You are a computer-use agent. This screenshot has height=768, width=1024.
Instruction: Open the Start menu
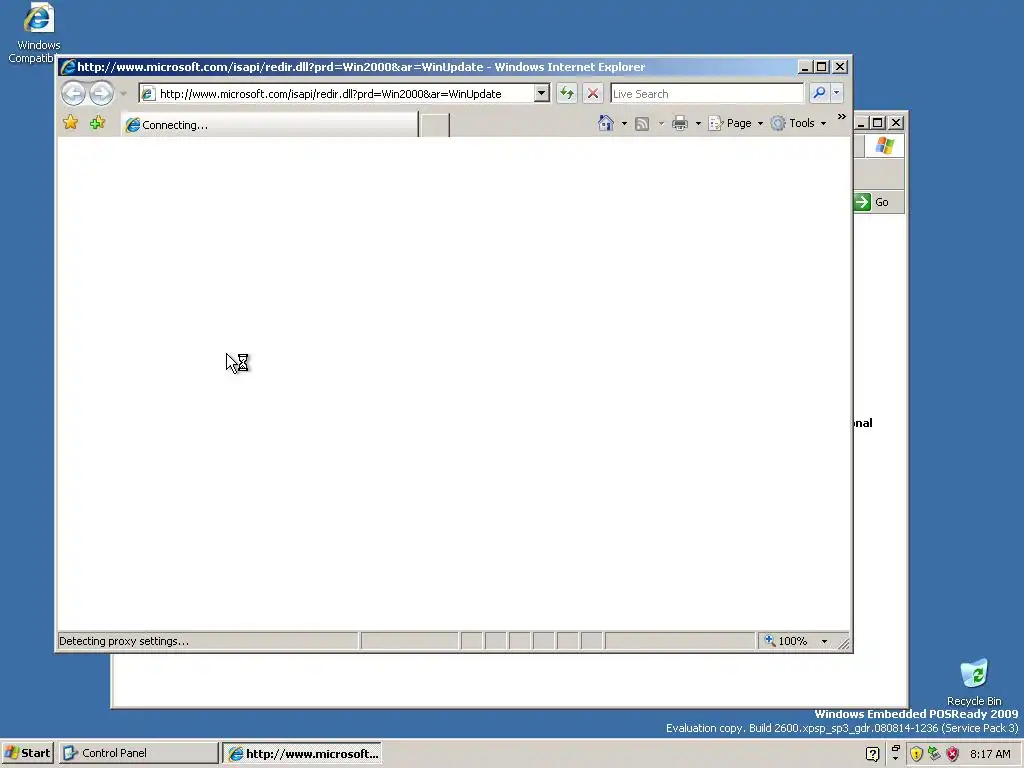click(x=27, y=753)
